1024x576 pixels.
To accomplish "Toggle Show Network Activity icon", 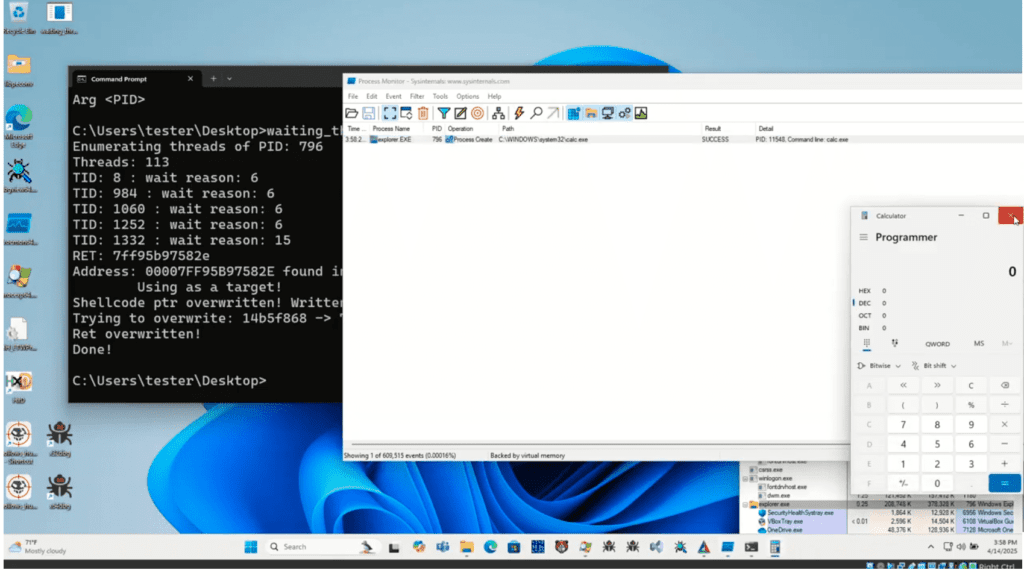I will pyautogui.click(x=607, y=113).
